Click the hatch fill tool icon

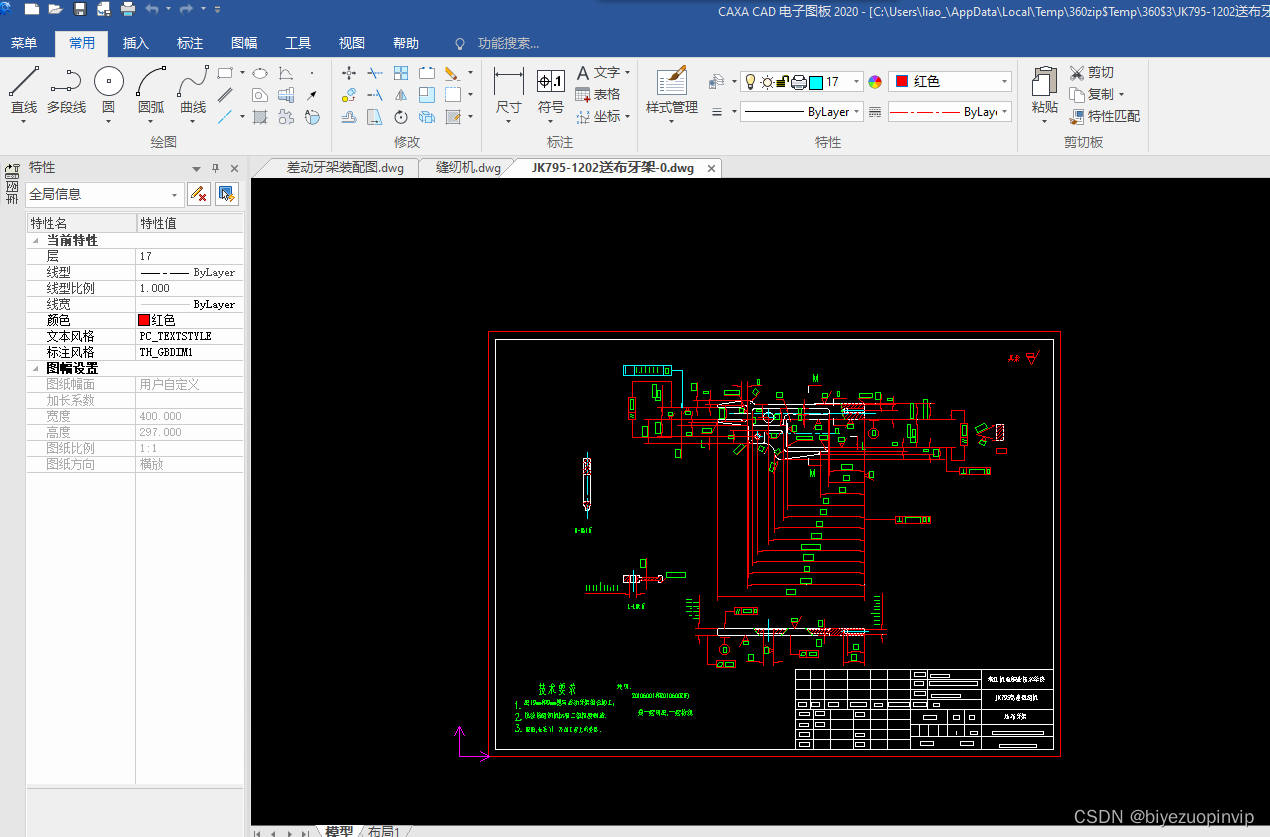259,117
